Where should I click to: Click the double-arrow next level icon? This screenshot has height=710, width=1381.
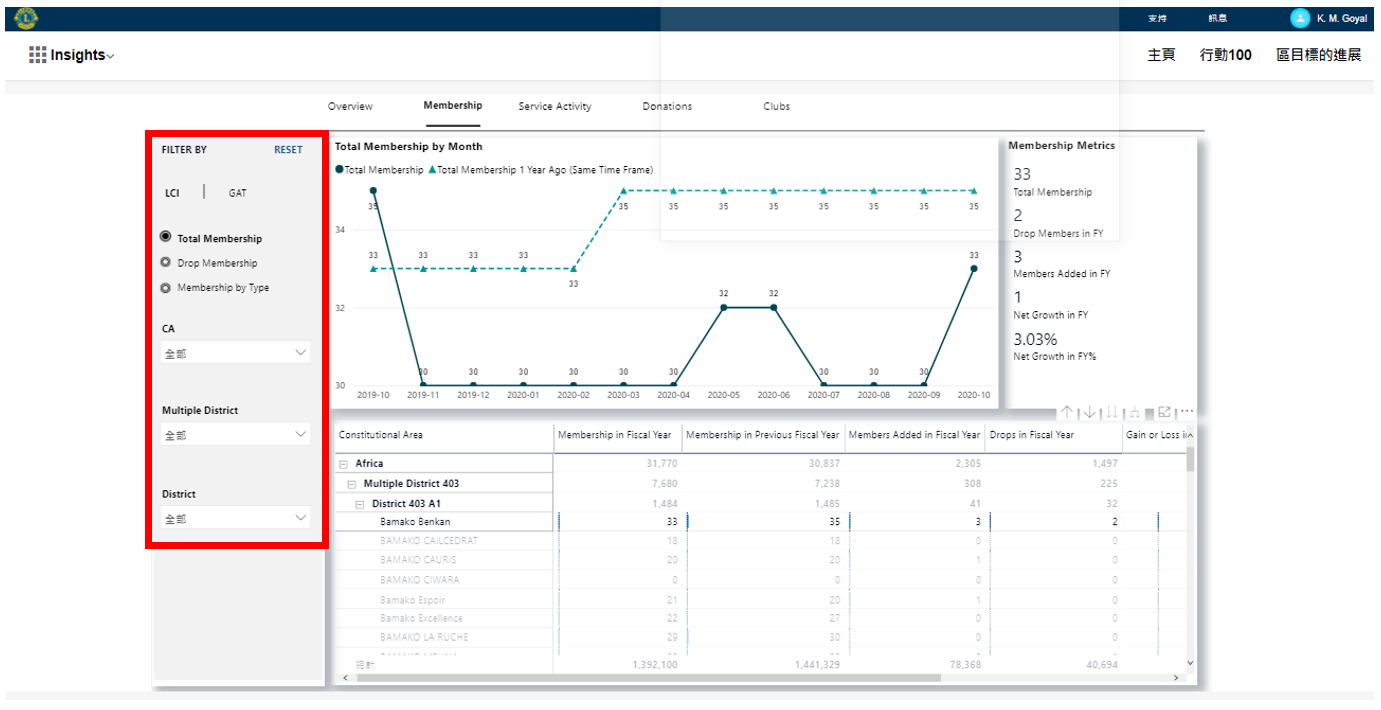coord(1111,412)
